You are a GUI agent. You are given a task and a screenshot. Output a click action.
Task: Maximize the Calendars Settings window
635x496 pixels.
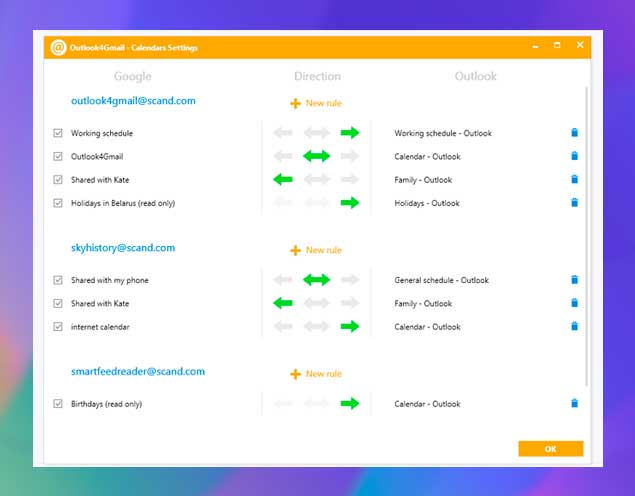coord(557,45)
